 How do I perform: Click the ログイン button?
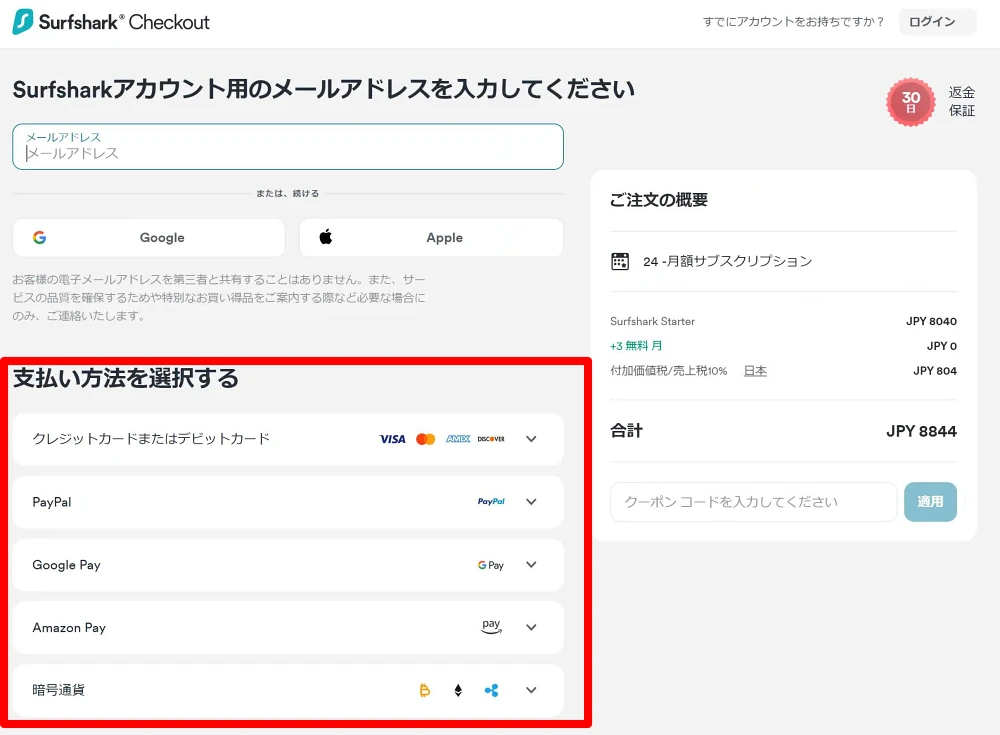coord(937,22)
